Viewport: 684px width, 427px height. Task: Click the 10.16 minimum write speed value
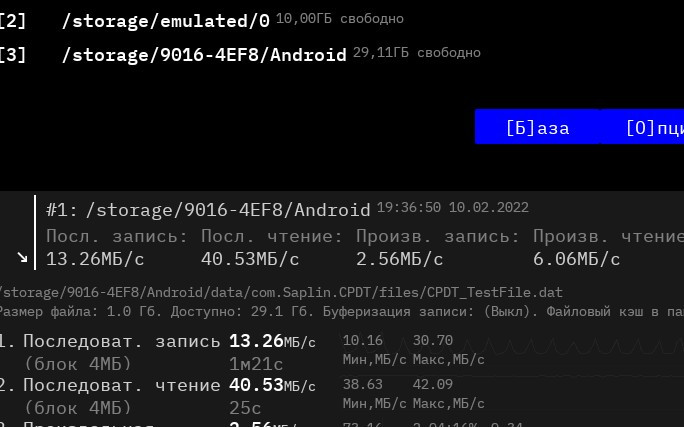(x=363, y=340)
